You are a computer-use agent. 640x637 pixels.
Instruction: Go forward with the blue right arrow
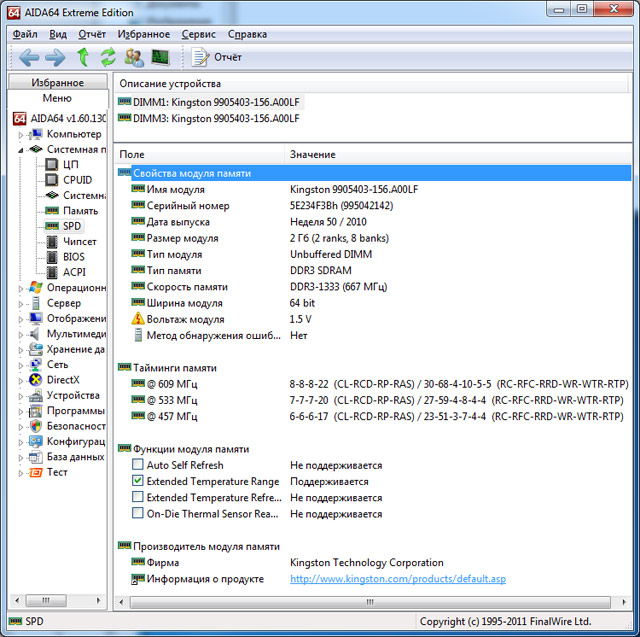coord(55,58)
